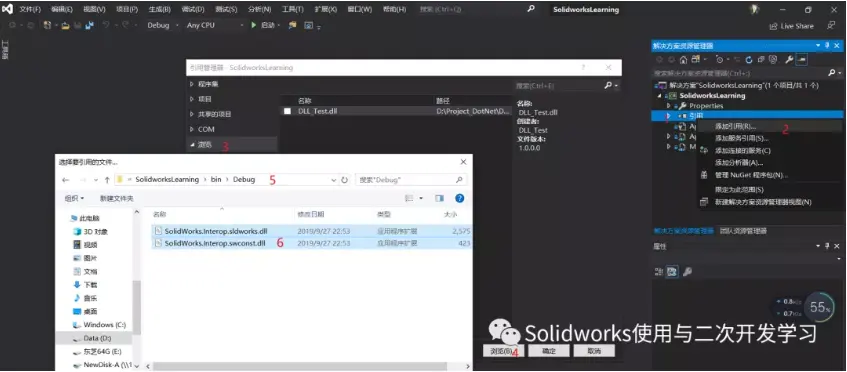The height and width of the screenshot is (372, 847).
Task: Open the 编辑(E) menu
Action: click(x=62, y=10)
